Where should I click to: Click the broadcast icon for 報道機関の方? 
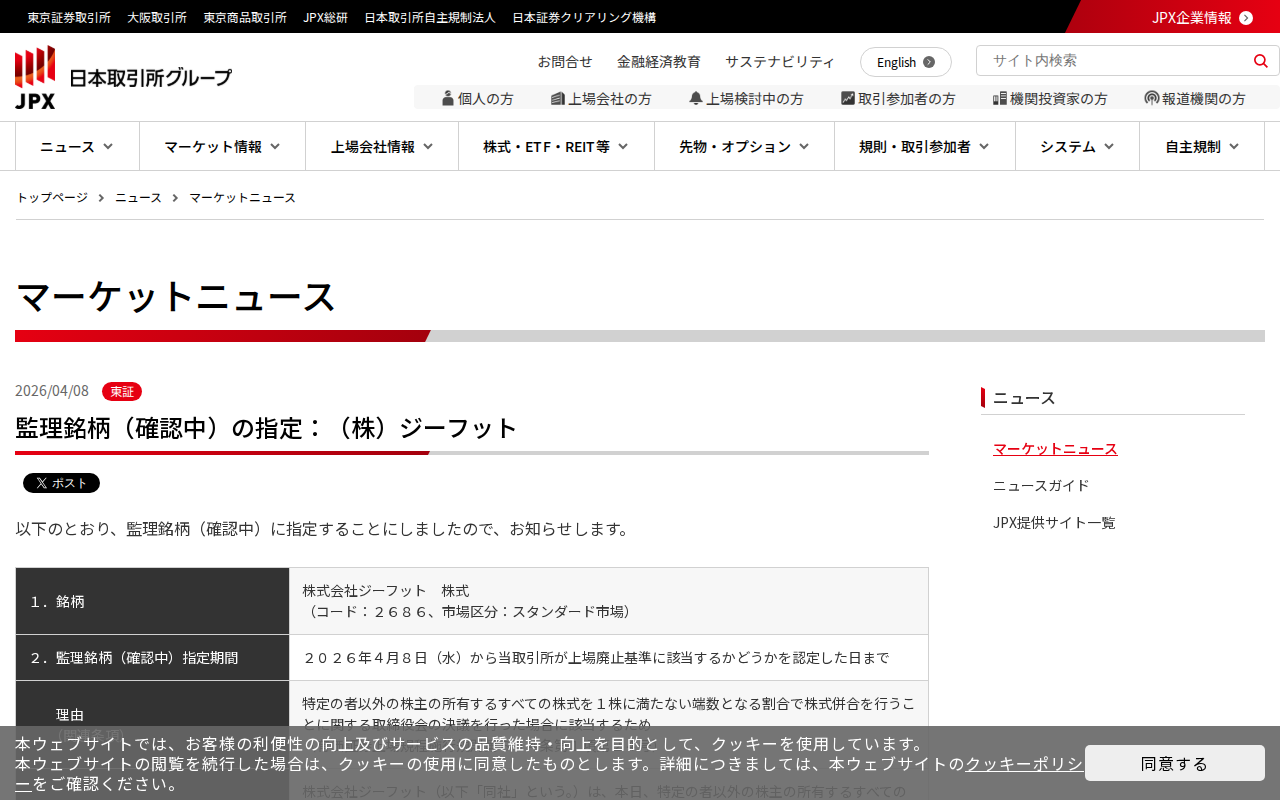1152,98
